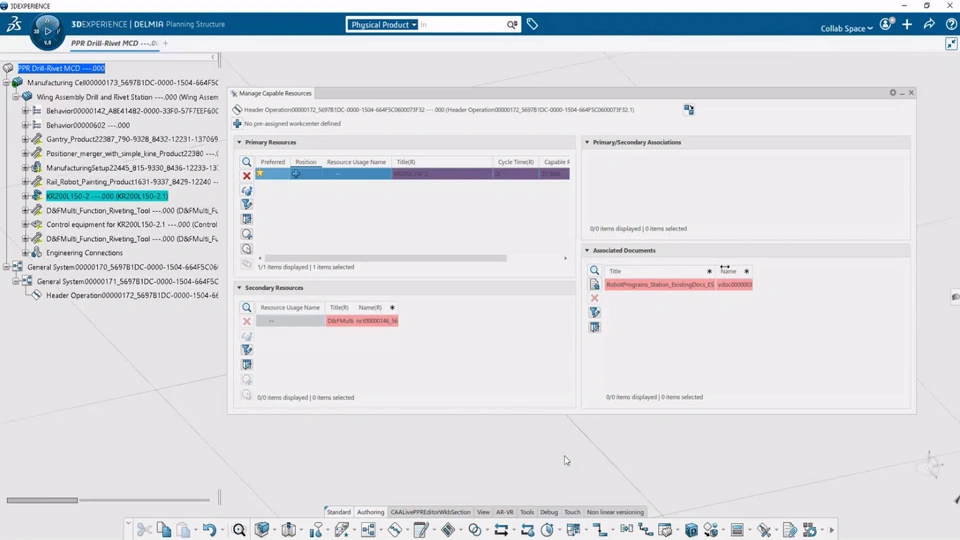Switch to the Standard toolbar tab
This screenshot has height=540, width=960.
[339, 512]
